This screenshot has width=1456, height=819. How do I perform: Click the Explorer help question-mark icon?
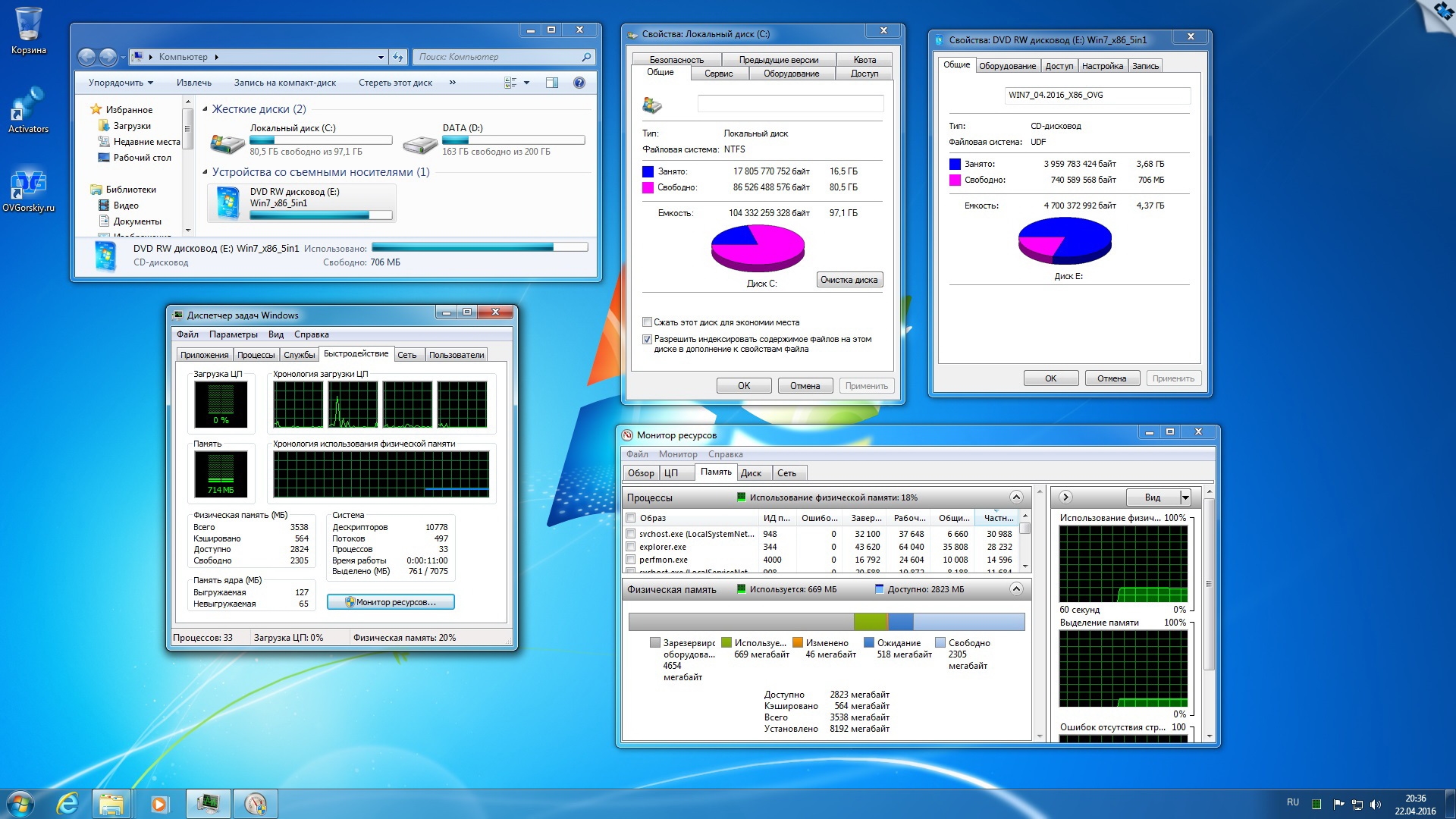click(x=579, y=83)
